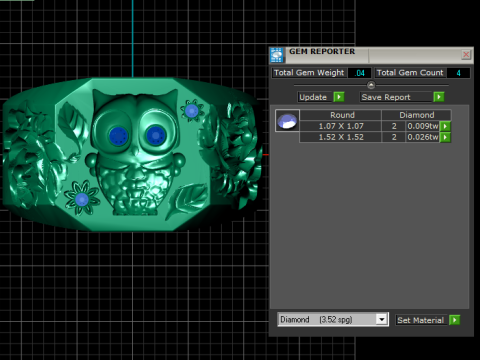Click green arrow on 0.009tw row
The image size is (480, 360).
tap(445, 126)
